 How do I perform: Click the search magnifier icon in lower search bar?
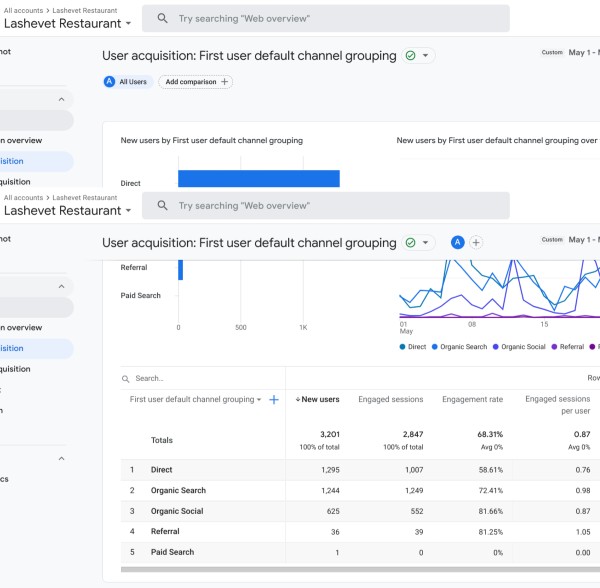coord(162,205)
